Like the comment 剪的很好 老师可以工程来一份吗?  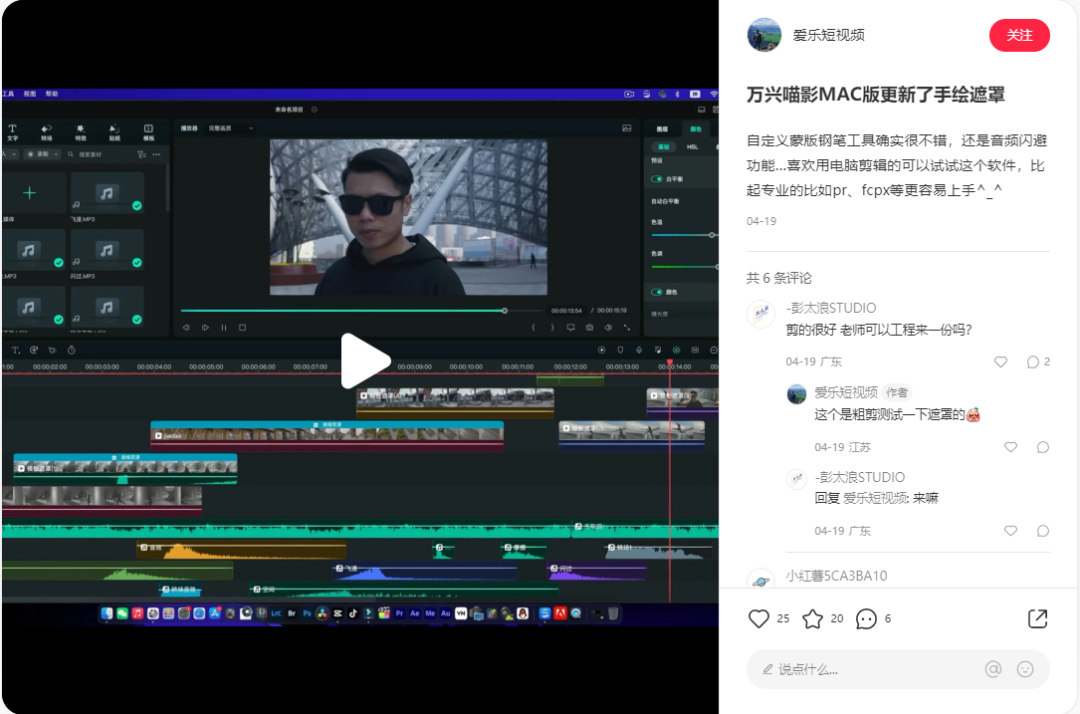click(1001, 362)
